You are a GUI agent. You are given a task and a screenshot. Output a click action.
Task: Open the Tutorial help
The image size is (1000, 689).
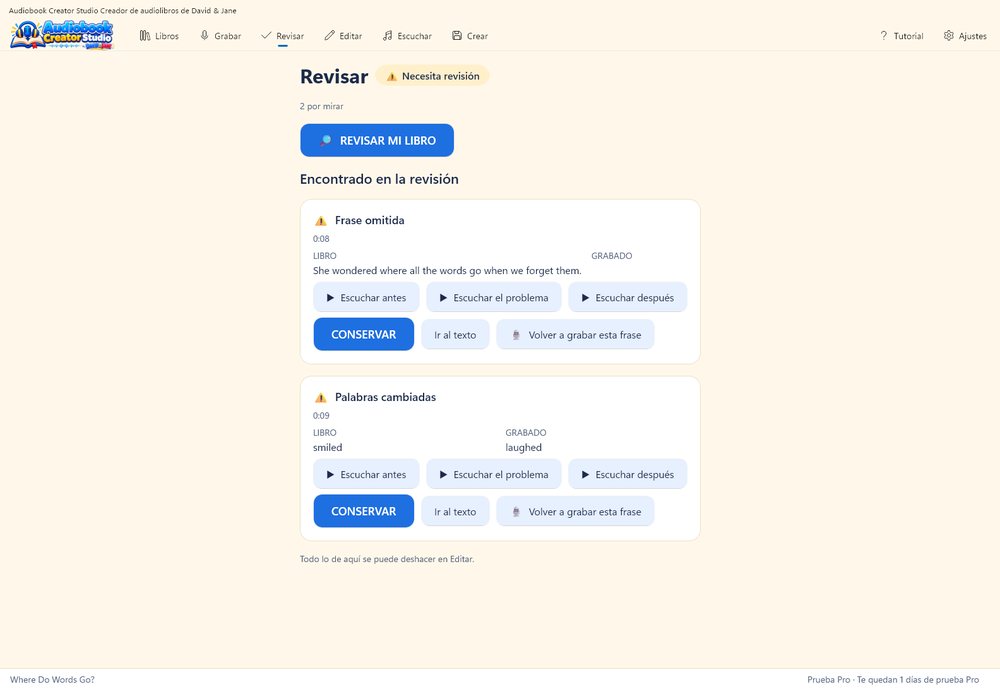tap(901, 36)
